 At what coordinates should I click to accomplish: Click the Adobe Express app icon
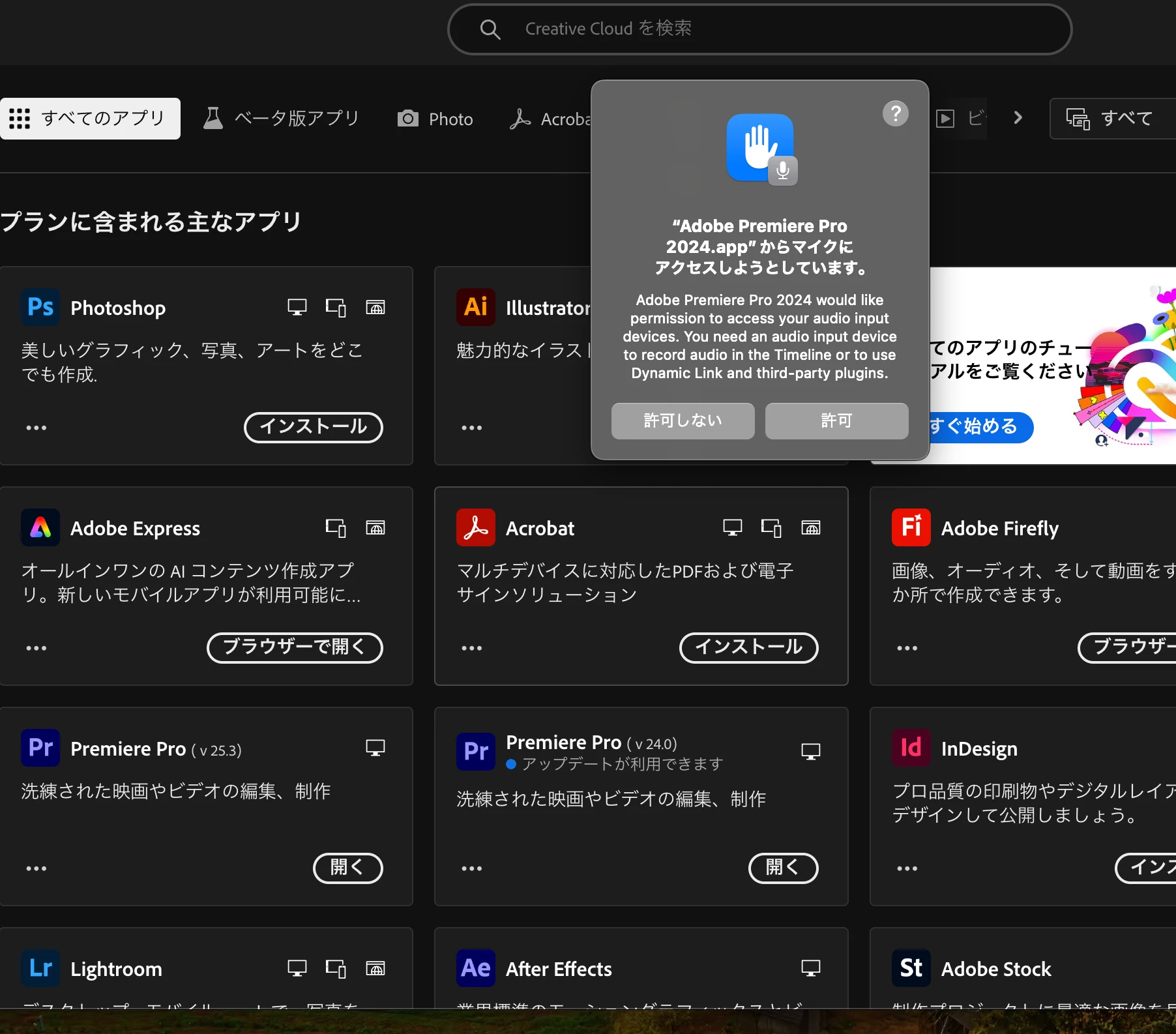pyautogui.click(x=40, y=527)
